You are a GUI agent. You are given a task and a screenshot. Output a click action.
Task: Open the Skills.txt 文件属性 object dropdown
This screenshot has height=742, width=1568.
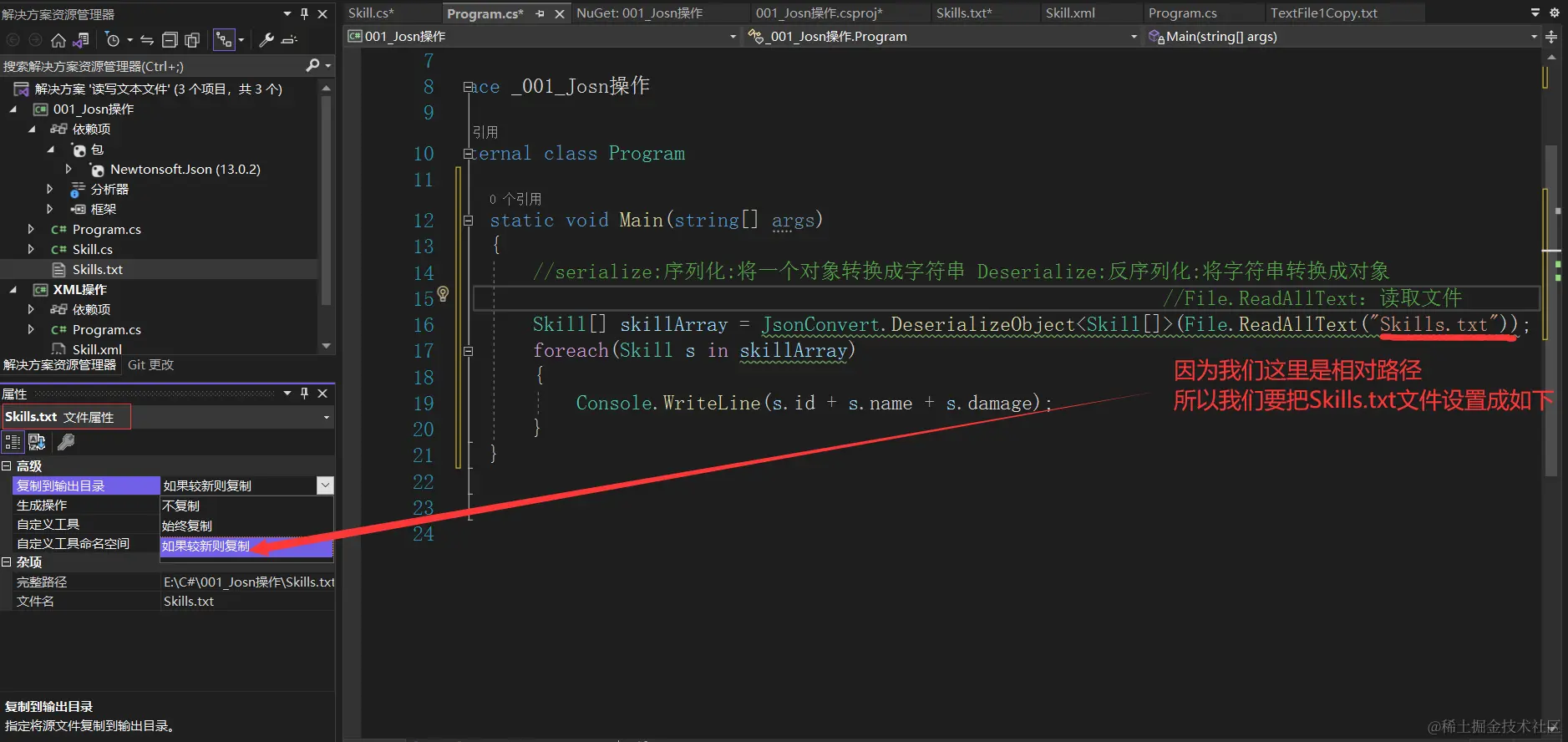pos(326,417)
